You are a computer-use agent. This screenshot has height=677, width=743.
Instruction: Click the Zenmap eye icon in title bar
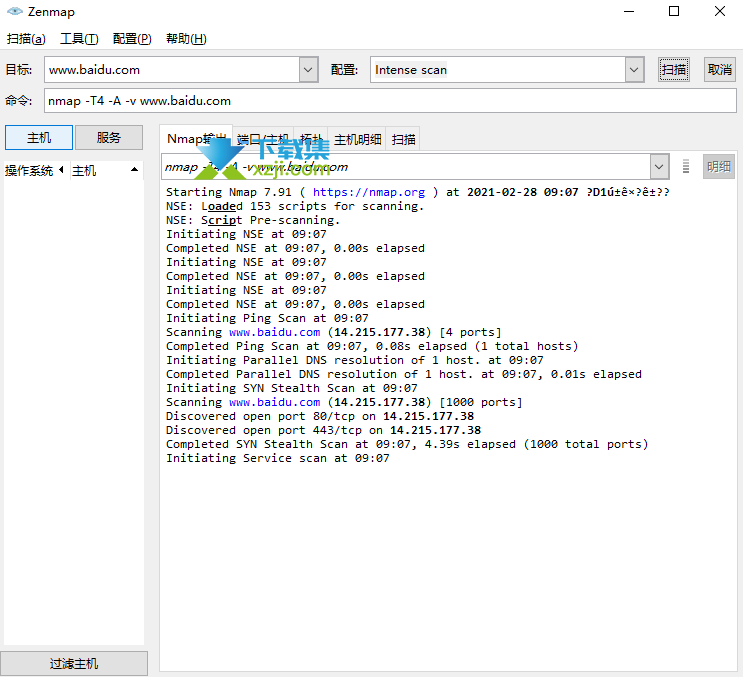[15, 11]
